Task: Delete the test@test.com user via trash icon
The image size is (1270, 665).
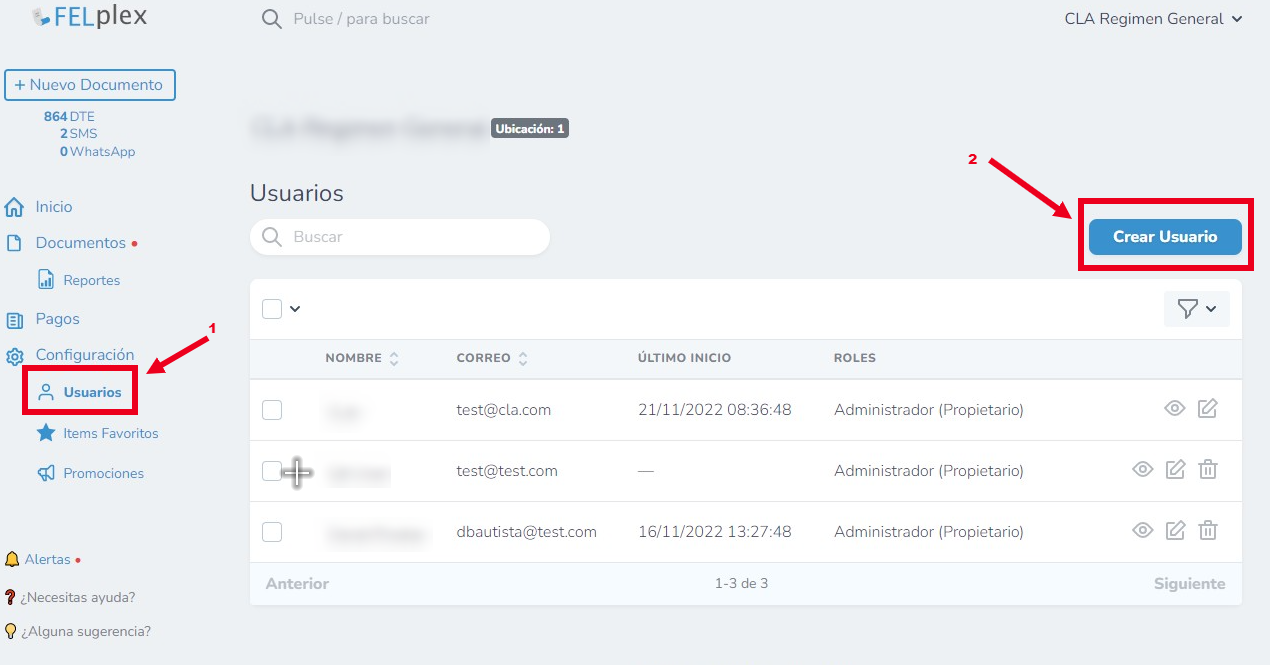Action: click(x=1208, y=470)
